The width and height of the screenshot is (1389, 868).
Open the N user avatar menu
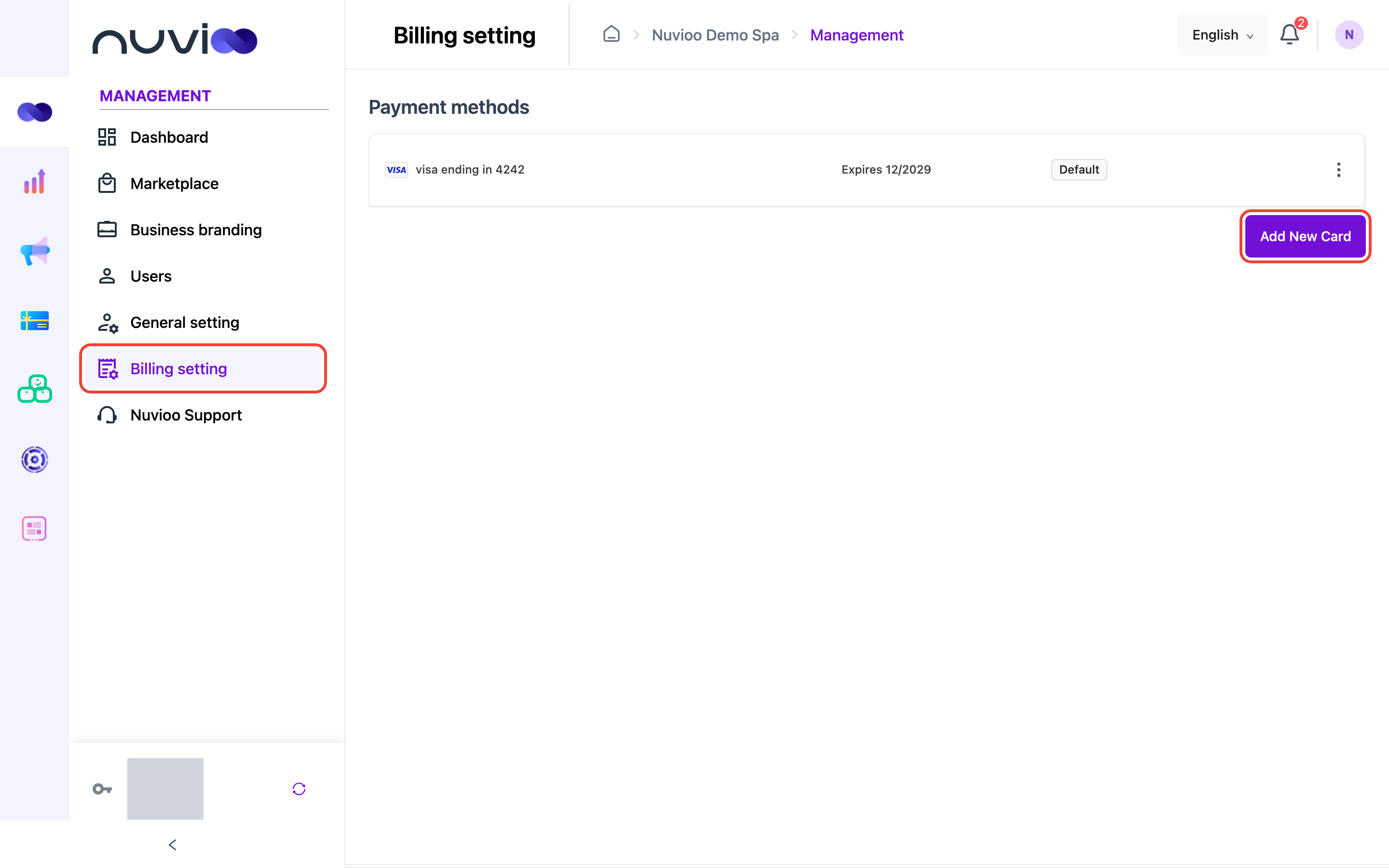tap(1349, 34)
